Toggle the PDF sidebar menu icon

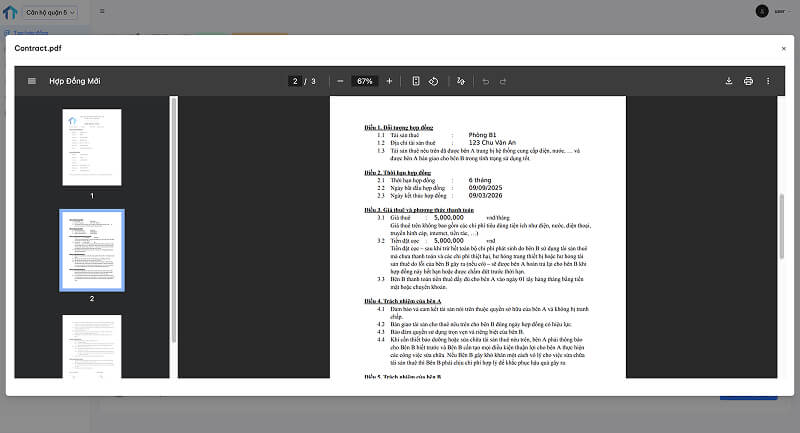[32, 81]
